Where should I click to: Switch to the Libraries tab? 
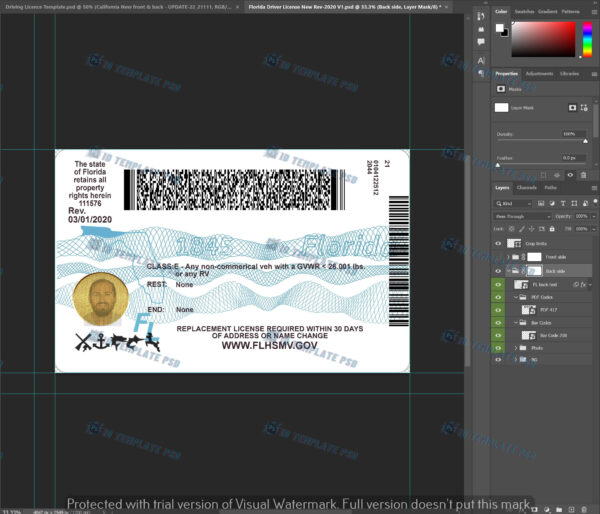(569, 73)
